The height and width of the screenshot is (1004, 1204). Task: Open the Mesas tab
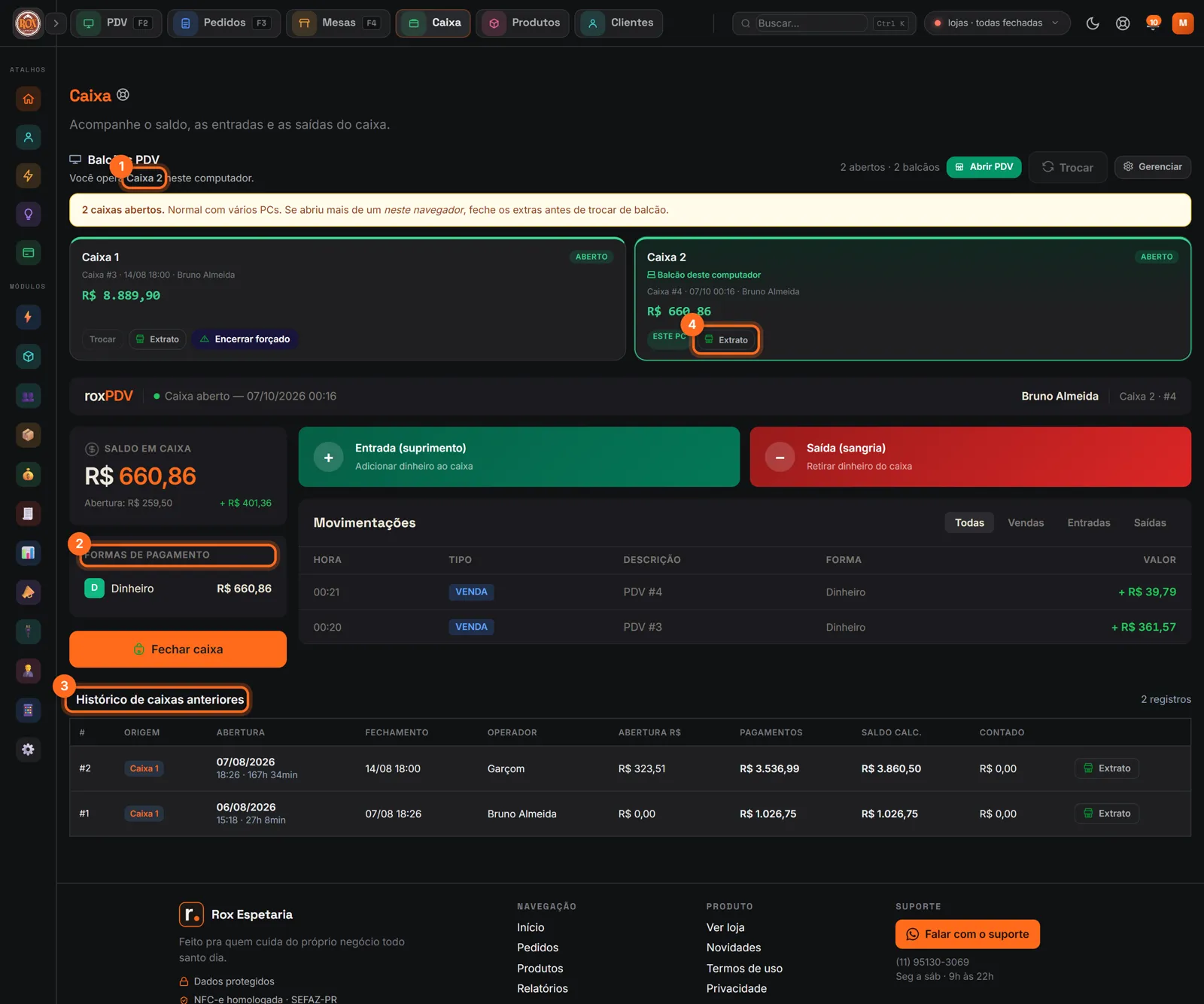[338, 23]
